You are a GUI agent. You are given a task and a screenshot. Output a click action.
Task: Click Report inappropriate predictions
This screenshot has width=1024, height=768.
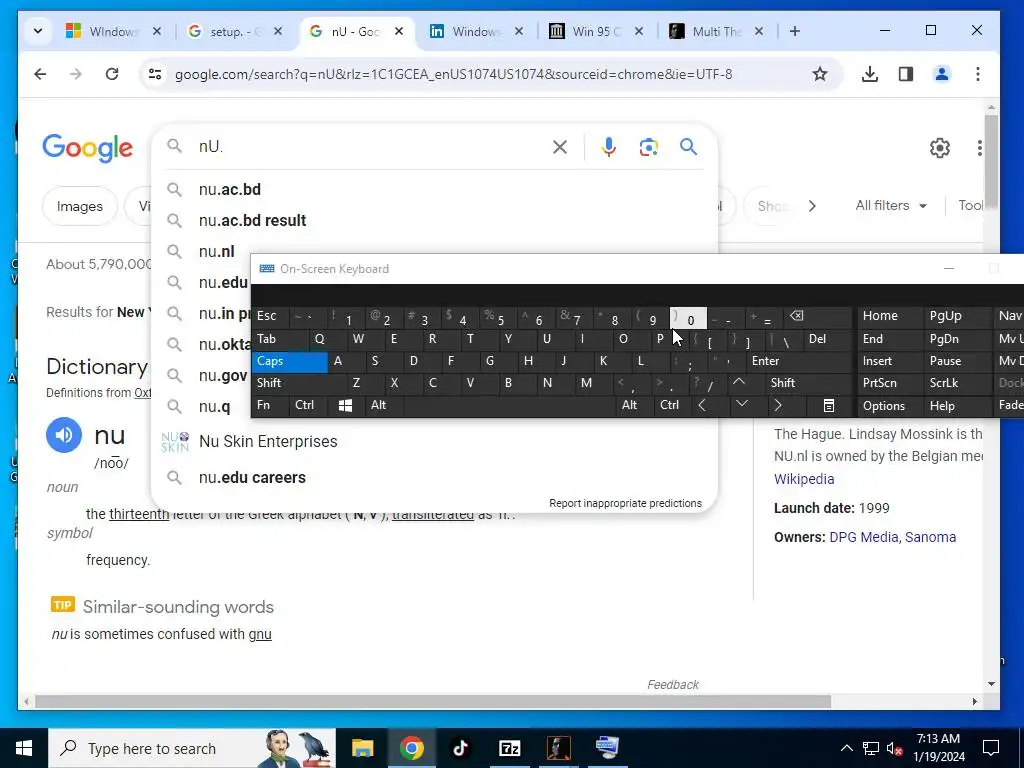(x=626, y=504)
